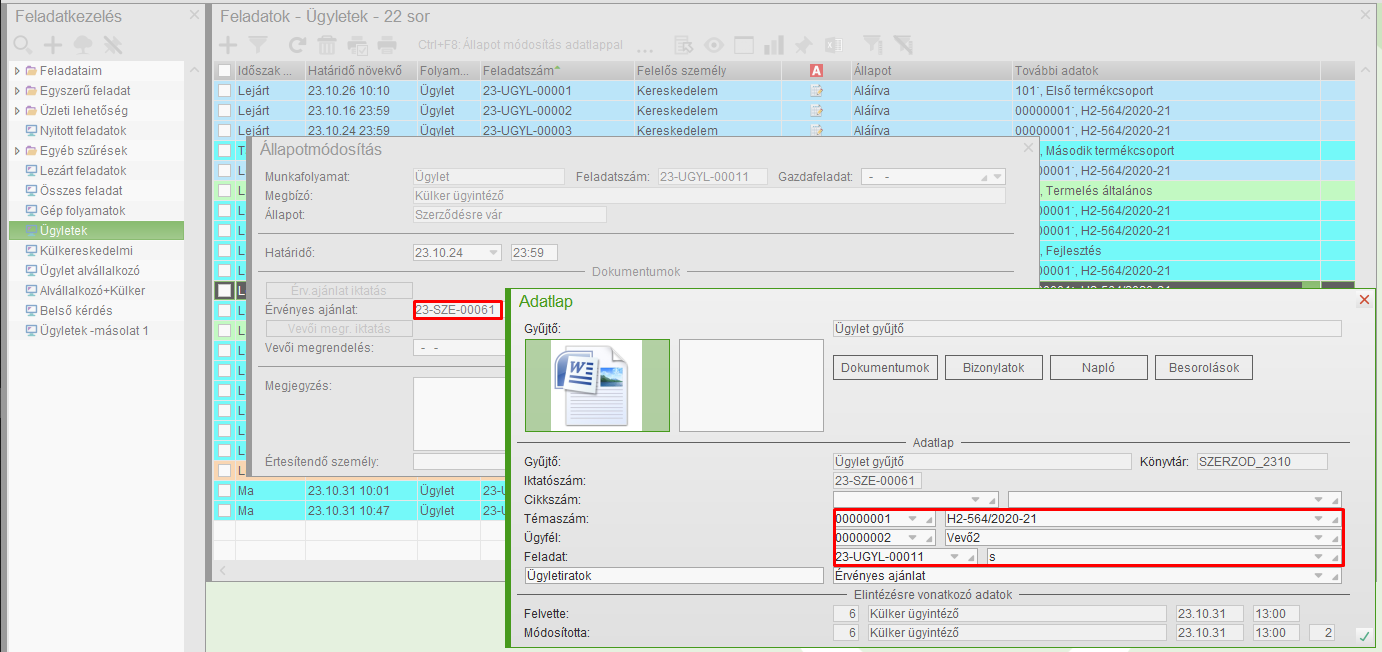Click the document icon in row 23-UGYL-00001
1382x652 pixels.
pos(817,91)
